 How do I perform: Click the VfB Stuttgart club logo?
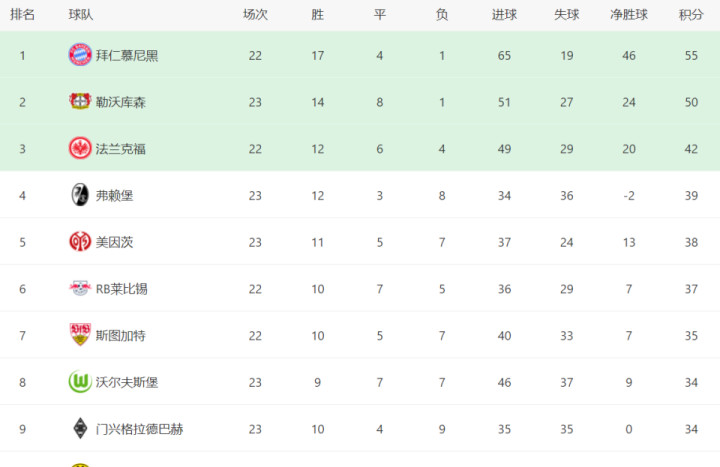80,335
